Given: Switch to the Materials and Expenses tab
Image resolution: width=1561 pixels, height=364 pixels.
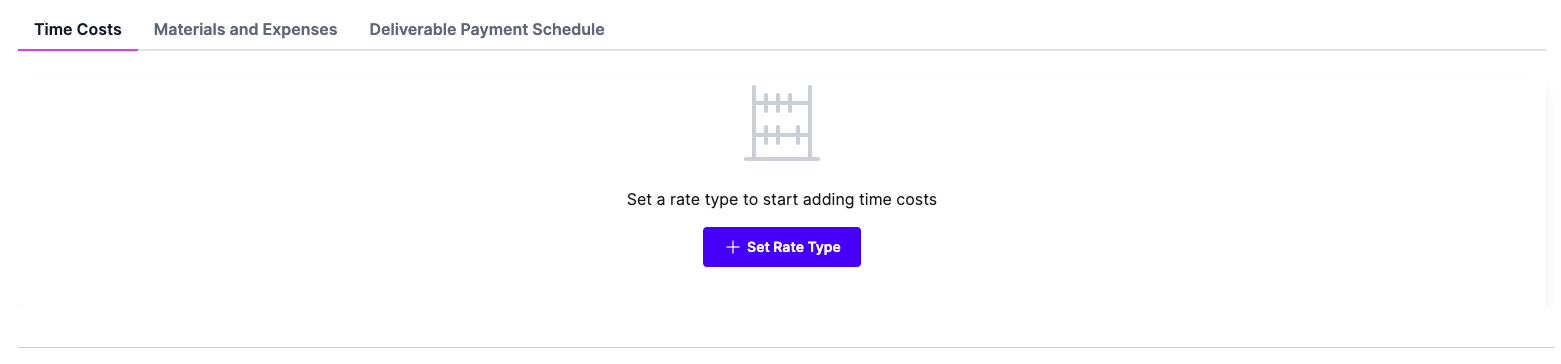Looking at the screenshot, I should click(245, 29).
